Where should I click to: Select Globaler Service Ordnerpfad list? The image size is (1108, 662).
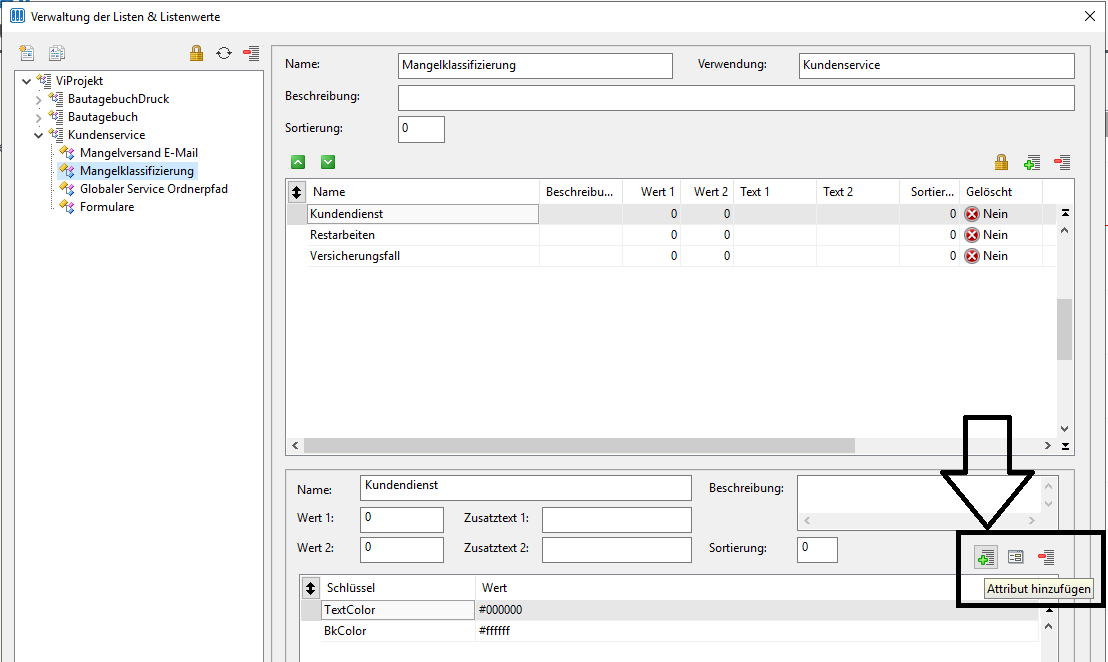coord(153,189)
